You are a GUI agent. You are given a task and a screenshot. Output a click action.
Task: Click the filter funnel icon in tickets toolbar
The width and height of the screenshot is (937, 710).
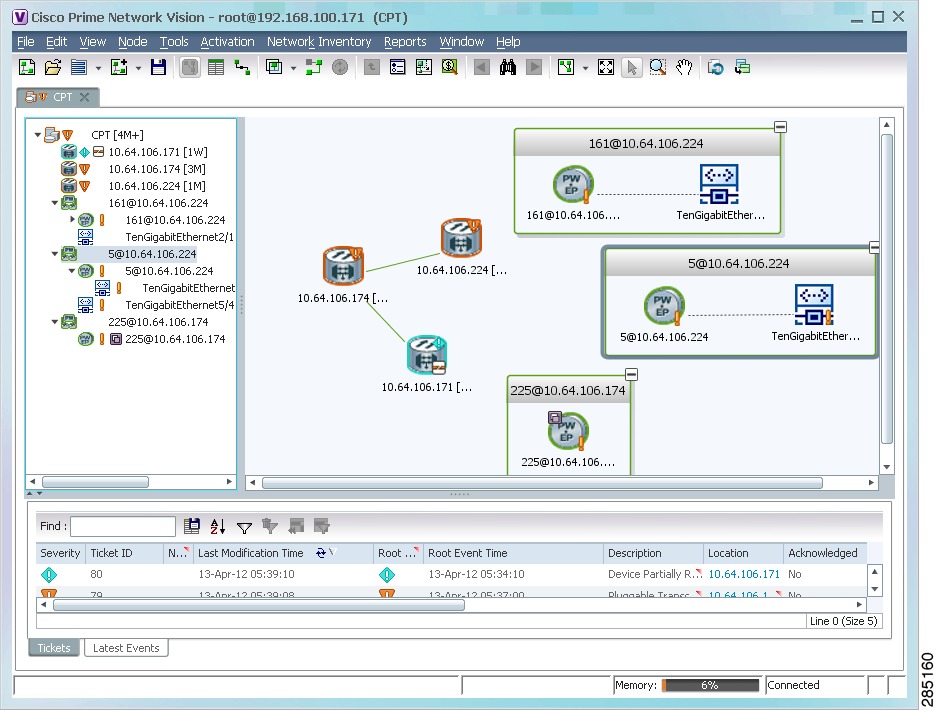244,527
